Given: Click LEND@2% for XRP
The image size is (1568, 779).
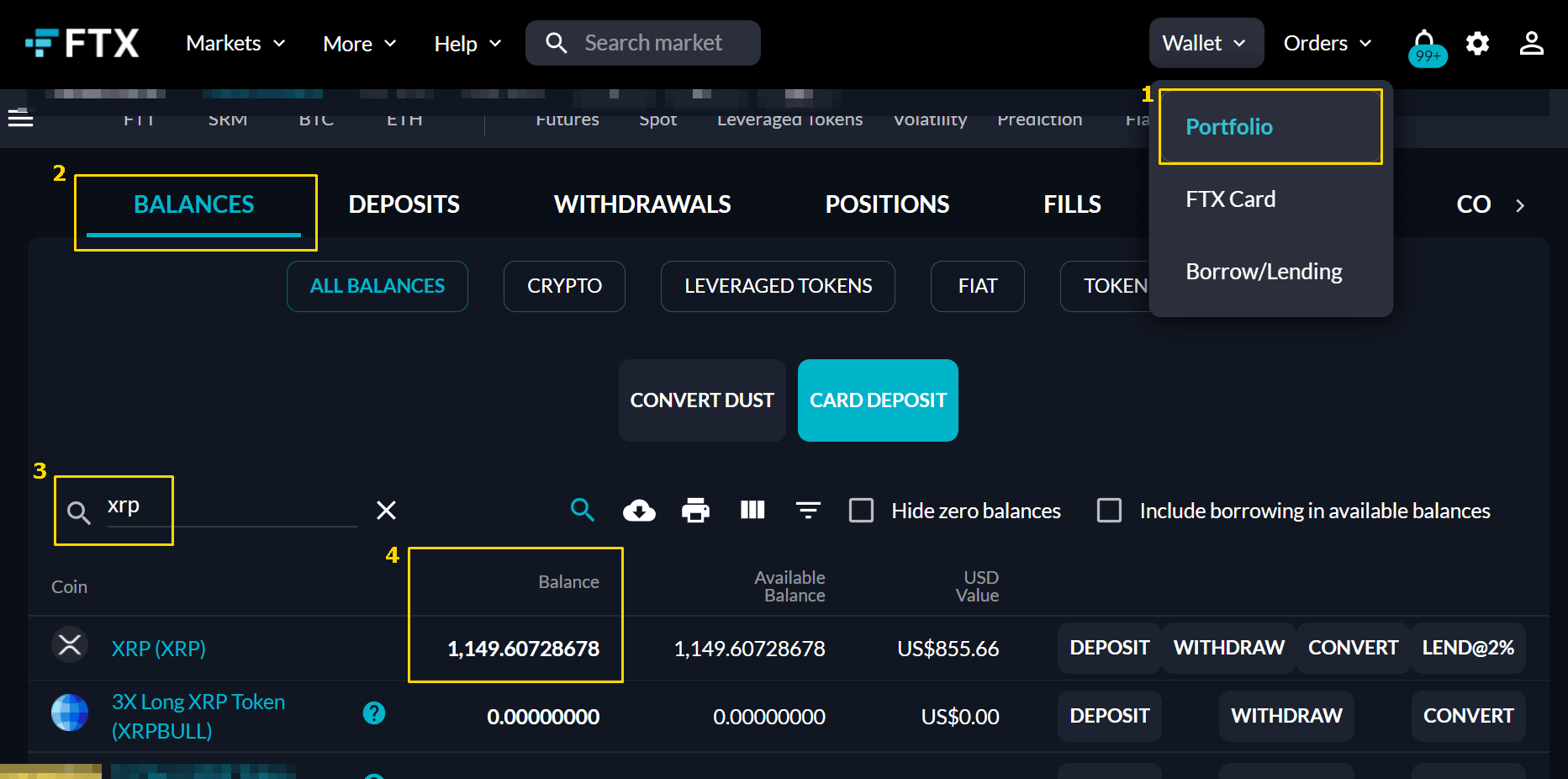Looking at the screenshot, I should (x=1468, y=648).
